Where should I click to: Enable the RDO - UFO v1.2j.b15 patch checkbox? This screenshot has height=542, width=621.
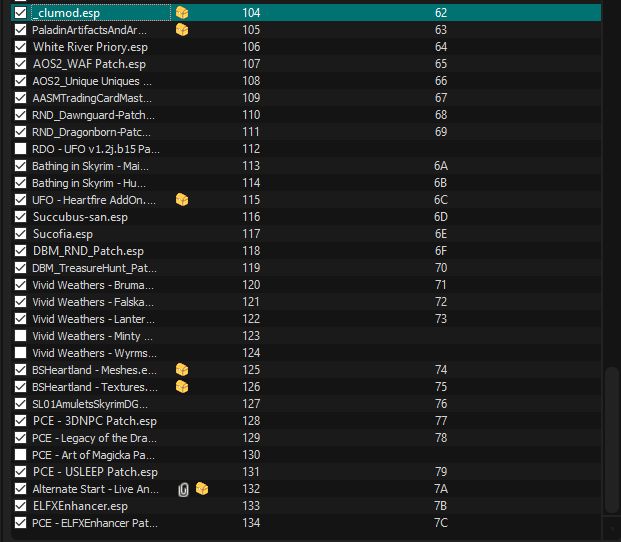click(21, 149)
